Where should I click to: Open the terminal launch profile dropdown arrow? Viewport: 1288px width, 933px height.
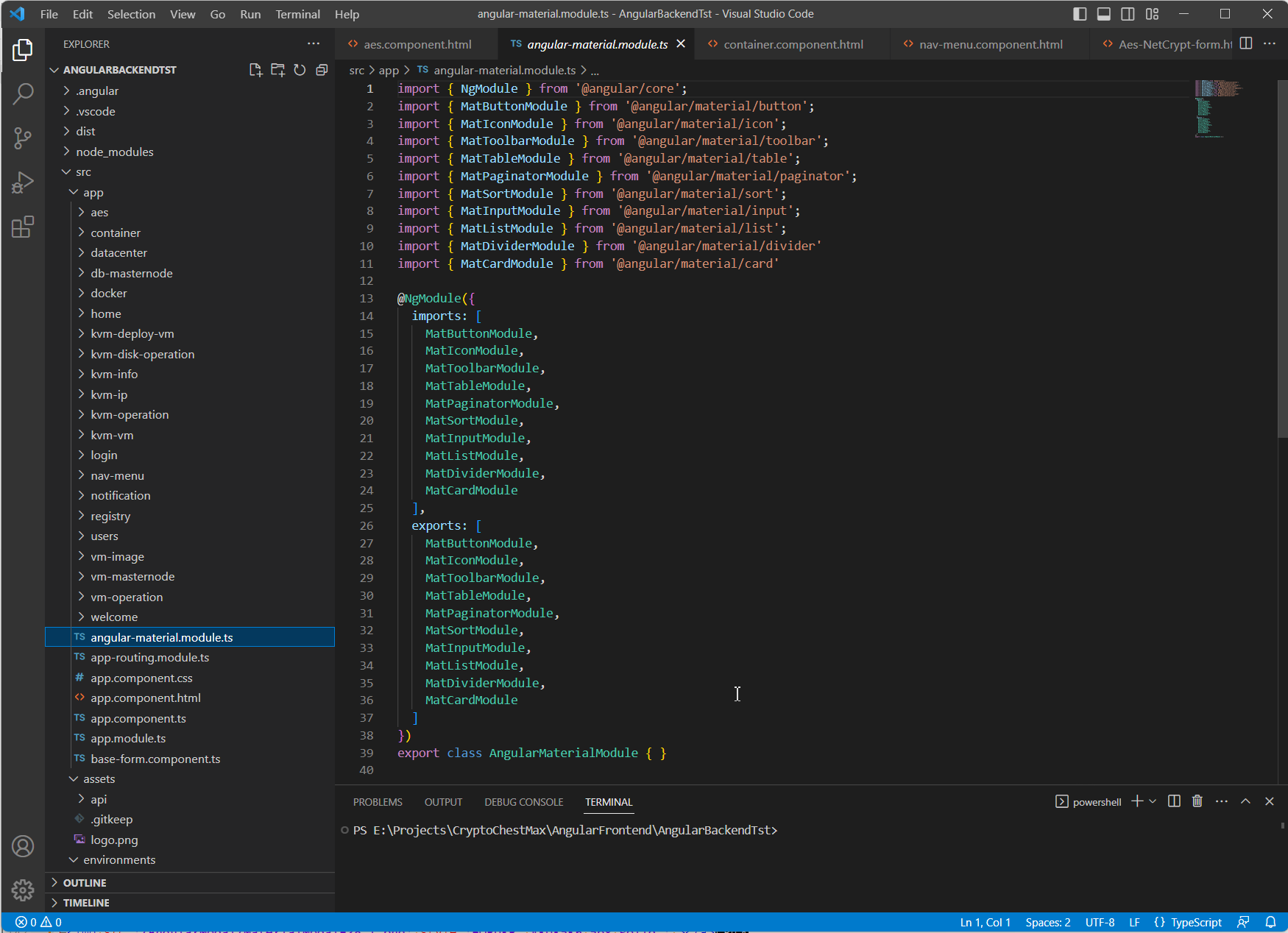click(1153, 801)
